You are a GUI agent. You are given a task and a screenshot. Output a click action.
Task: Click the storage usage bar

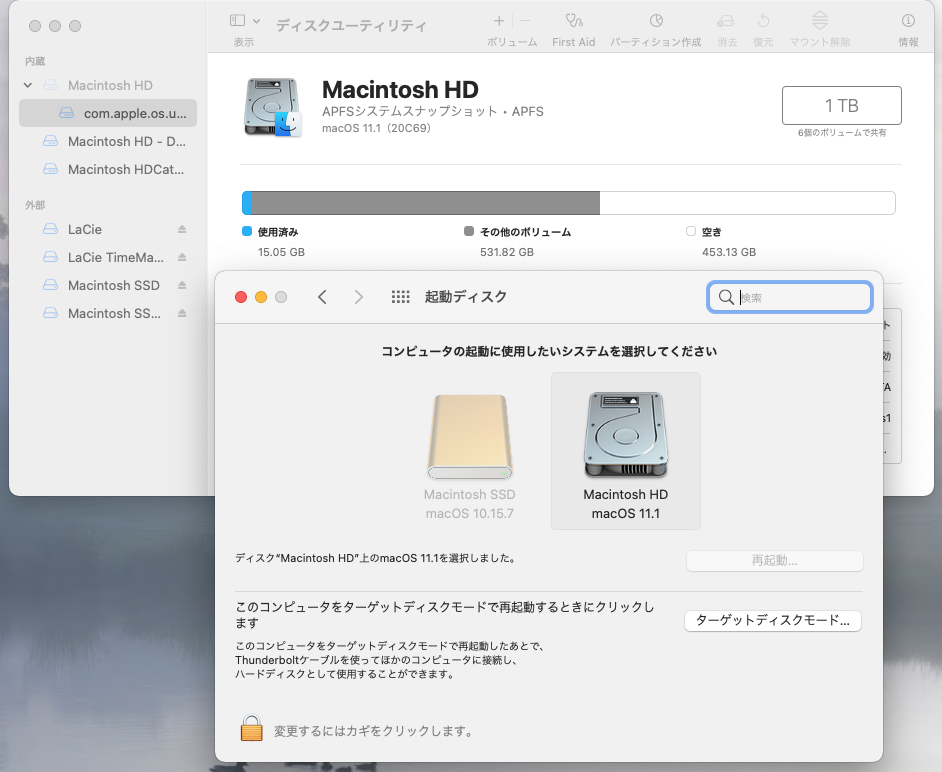coord(568,204)
